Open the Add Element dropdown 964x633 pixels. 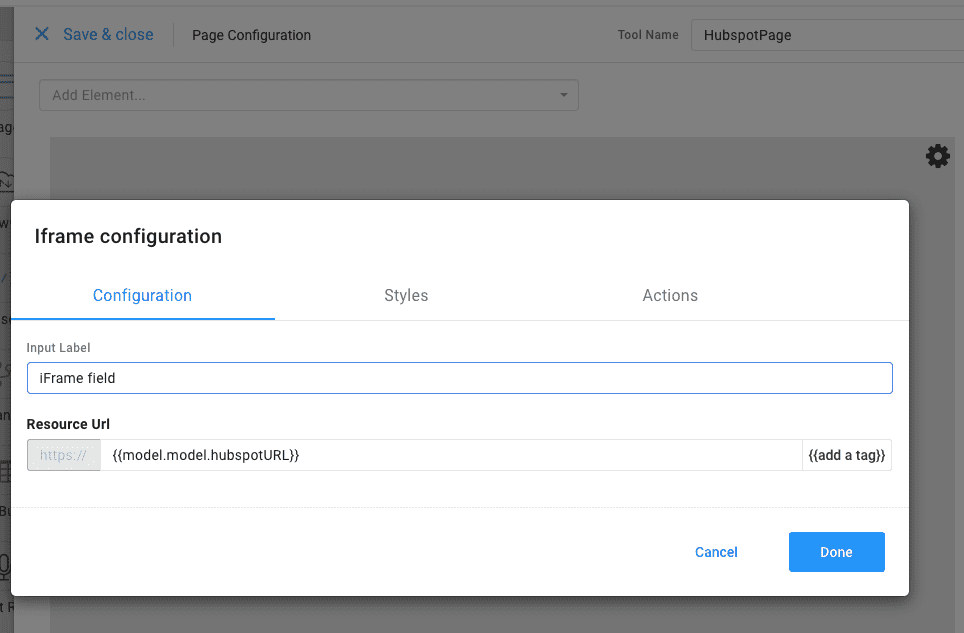[x=300, y=95]
